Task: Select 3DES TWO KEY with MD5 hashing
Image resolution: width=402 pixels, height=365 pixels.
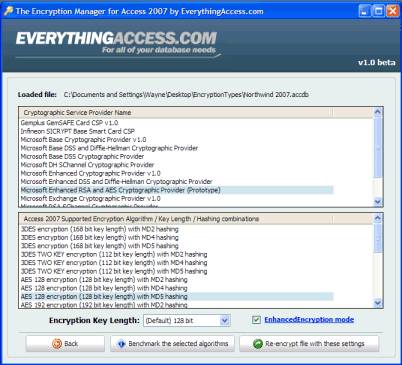Action: point(177,271)
